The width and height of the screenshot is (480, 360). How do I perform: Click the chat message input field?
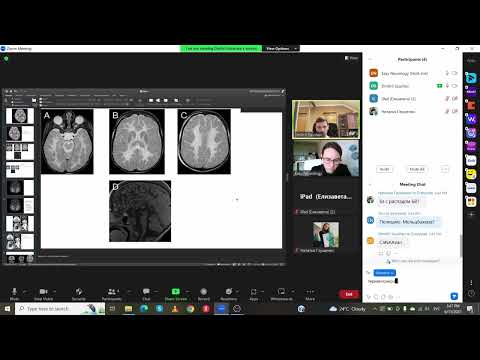click(x=412, y=281)
